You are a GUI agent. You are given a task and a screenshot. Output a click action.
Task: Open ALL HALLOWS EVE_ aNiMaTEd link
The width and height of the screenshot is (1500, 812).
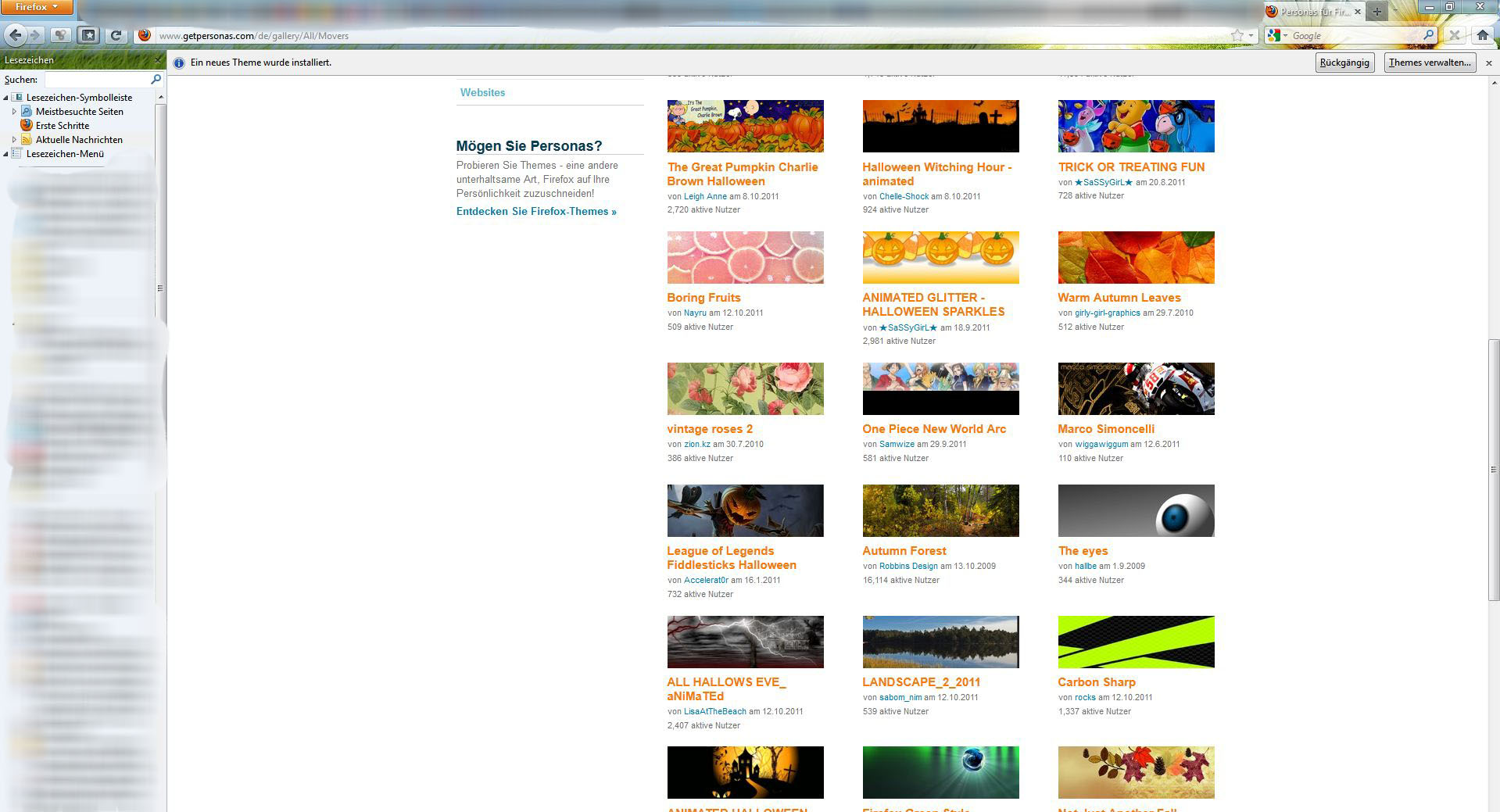click(727, 689)
